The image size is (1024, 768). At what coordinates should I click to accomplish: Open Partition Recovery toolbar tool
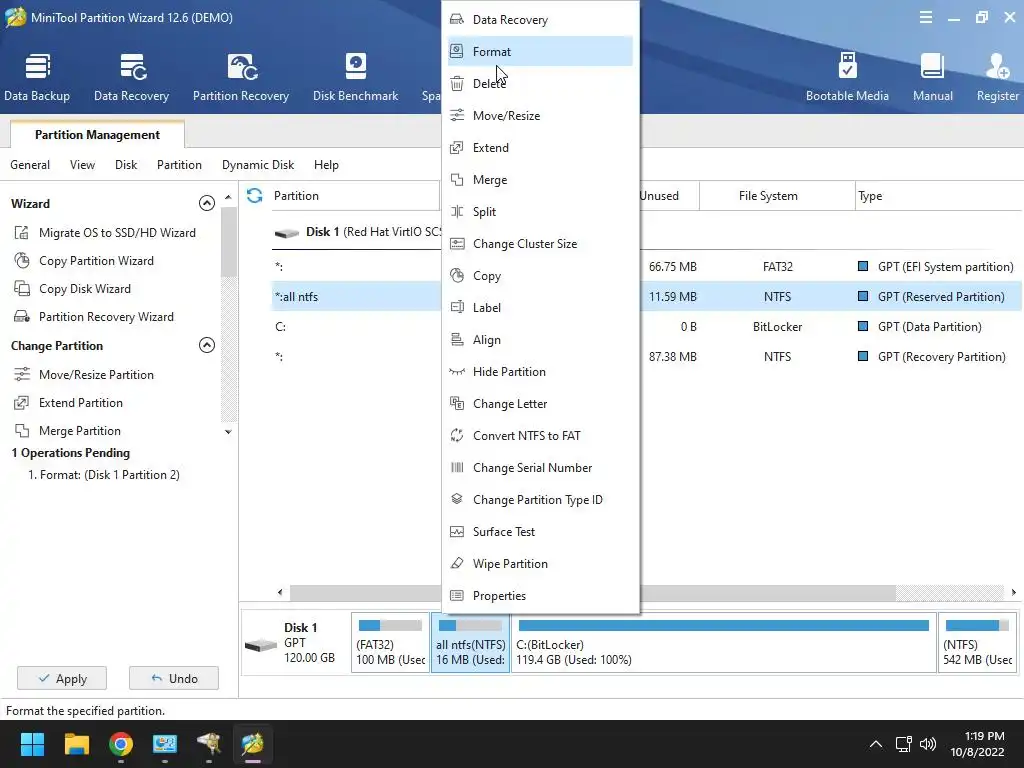coord(240,78)
